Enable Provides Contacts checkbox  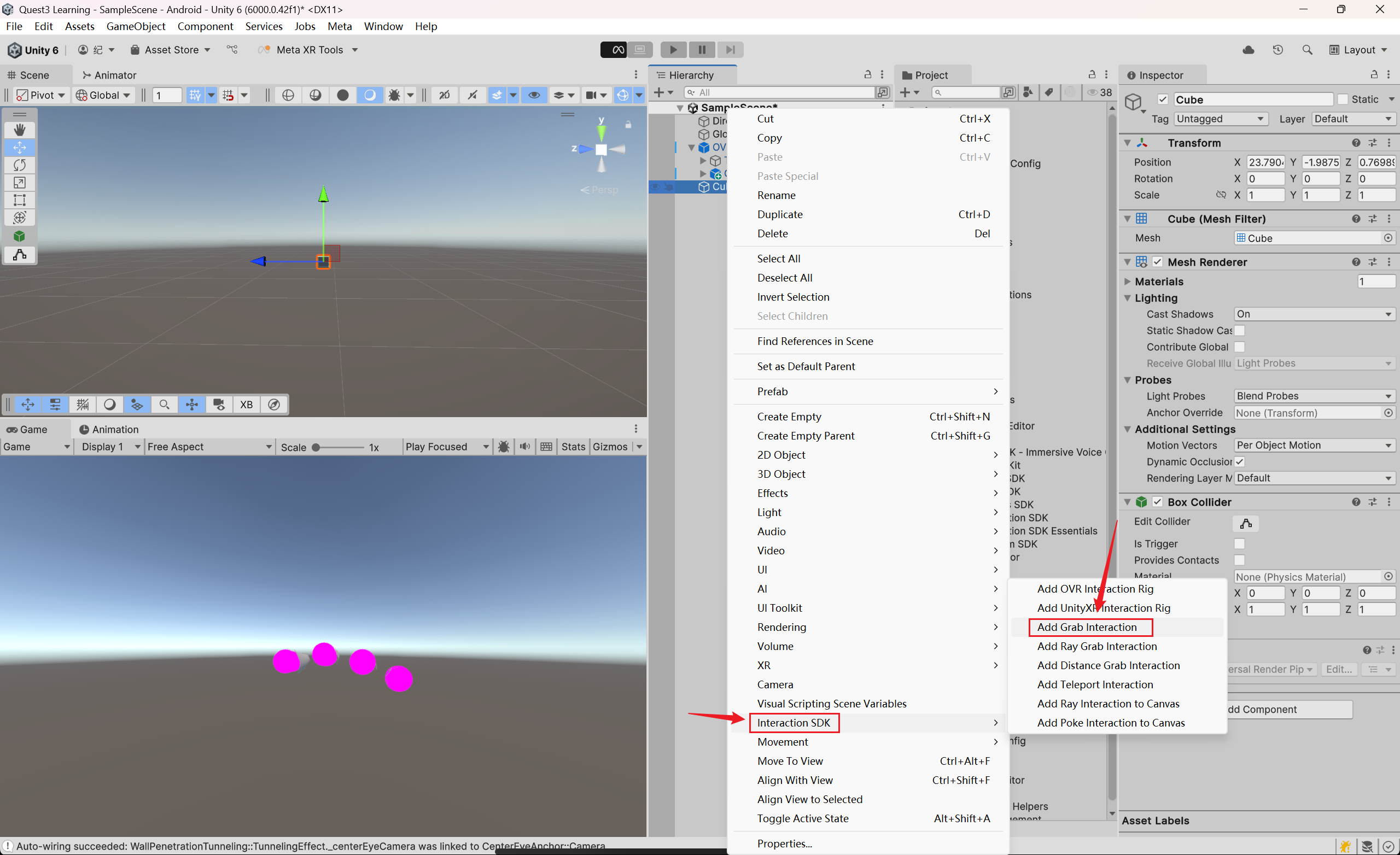[x=1240, y=561]
